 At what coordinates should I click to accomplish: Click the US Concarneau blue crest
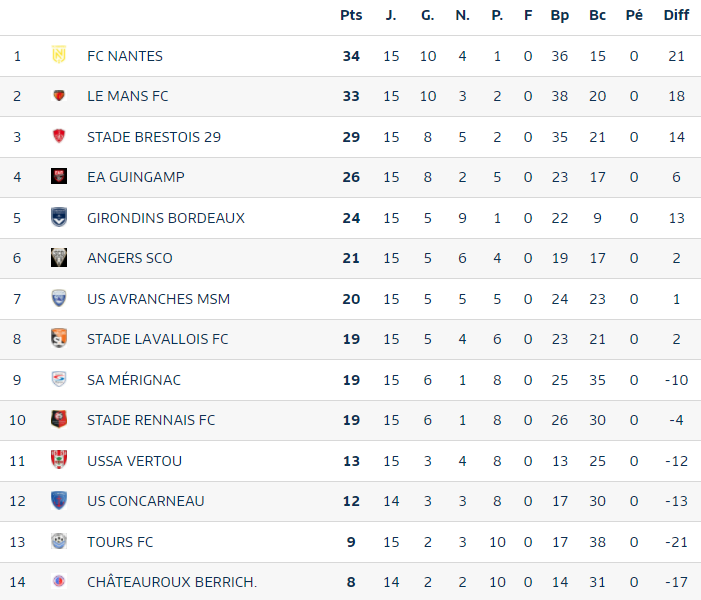pos(59,500)
